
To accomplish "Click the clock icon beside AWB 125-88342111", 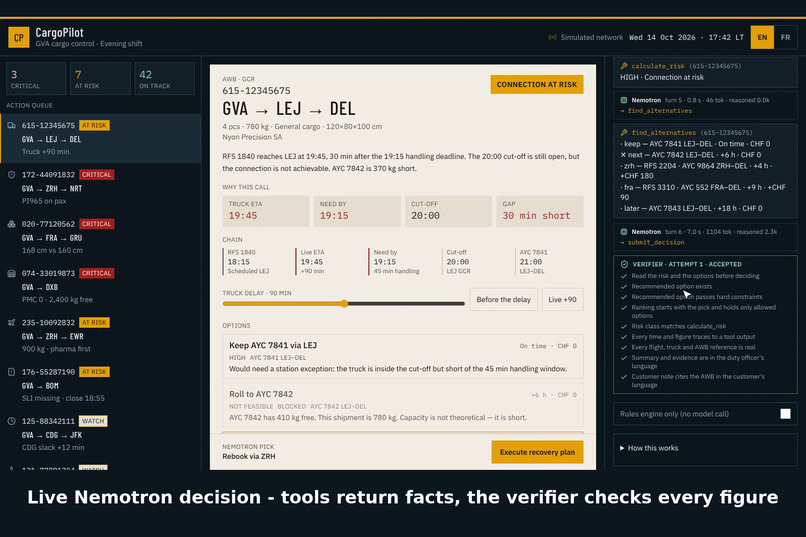I will click(x=11, y=421).
